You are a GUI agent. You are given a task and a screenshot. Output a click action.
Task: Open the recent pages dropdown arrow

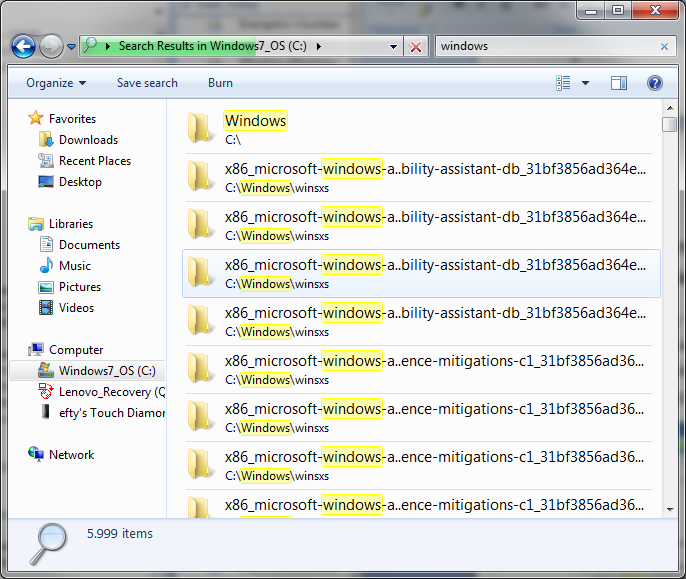tap(71, 46)
